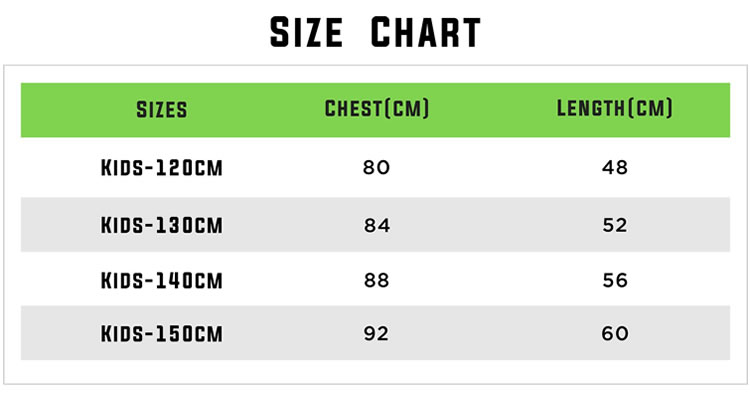Click the Chest(cm) column header
This screenshot has height=400, width=750.
(x=377, y=109)
